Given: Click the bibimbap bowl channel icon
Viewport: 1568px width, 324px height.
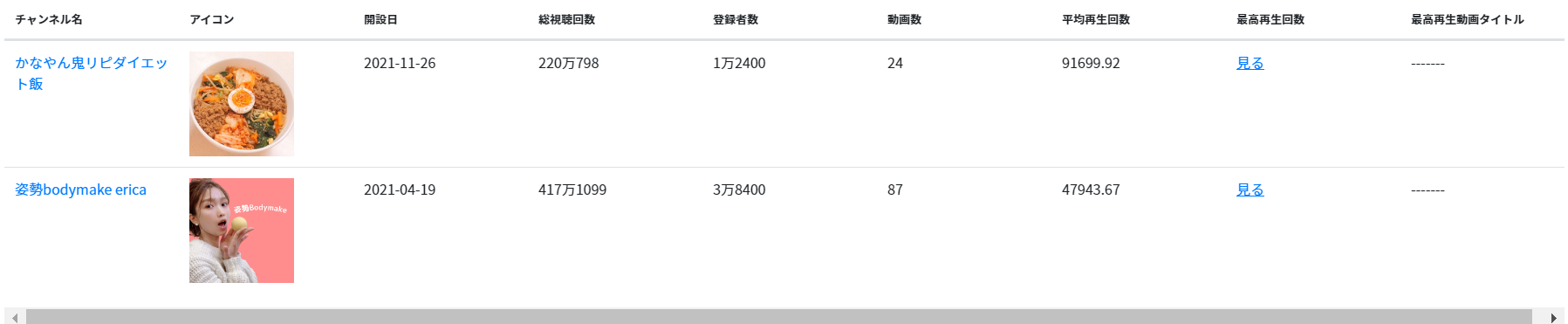Looking at the screenshot, I should (242, 104).
